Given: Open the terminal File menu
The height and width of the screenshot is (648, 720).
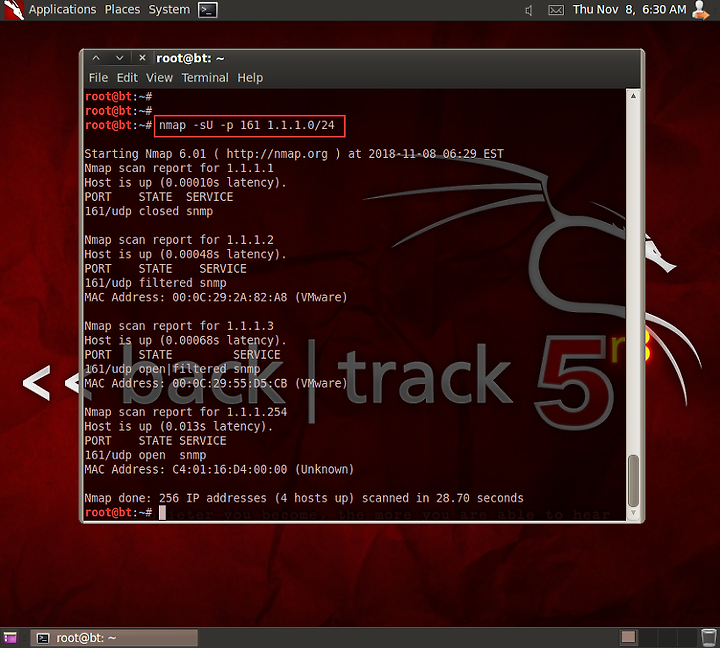Looking at the screenshot, I should (98, 78).
